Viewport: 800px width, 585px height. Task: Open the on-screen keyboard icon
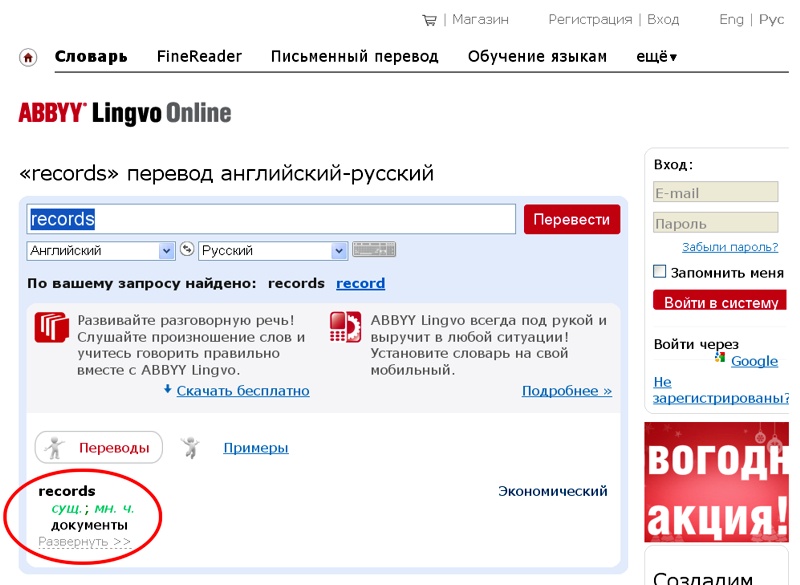point(374,249)
